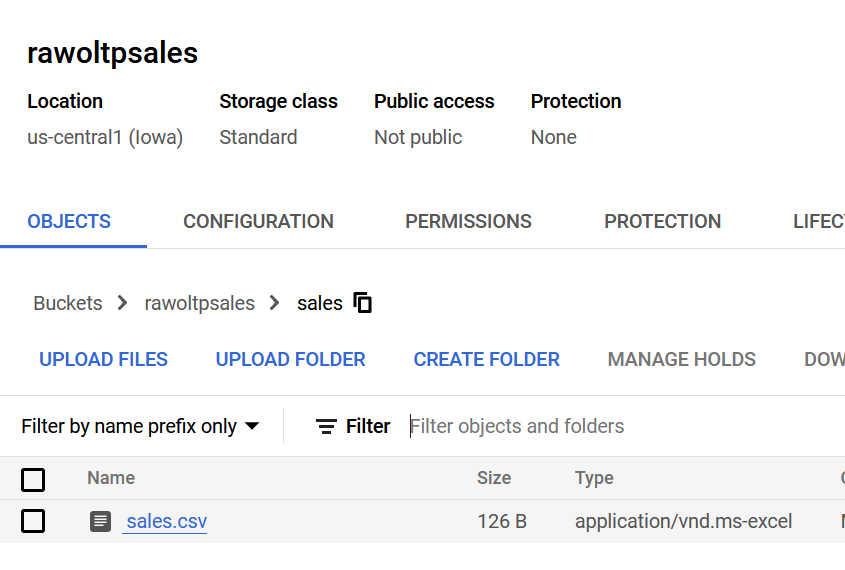Click the Filter list icon
The width and height of the screenshot is (845, 570).
click(x=326, y=426)
